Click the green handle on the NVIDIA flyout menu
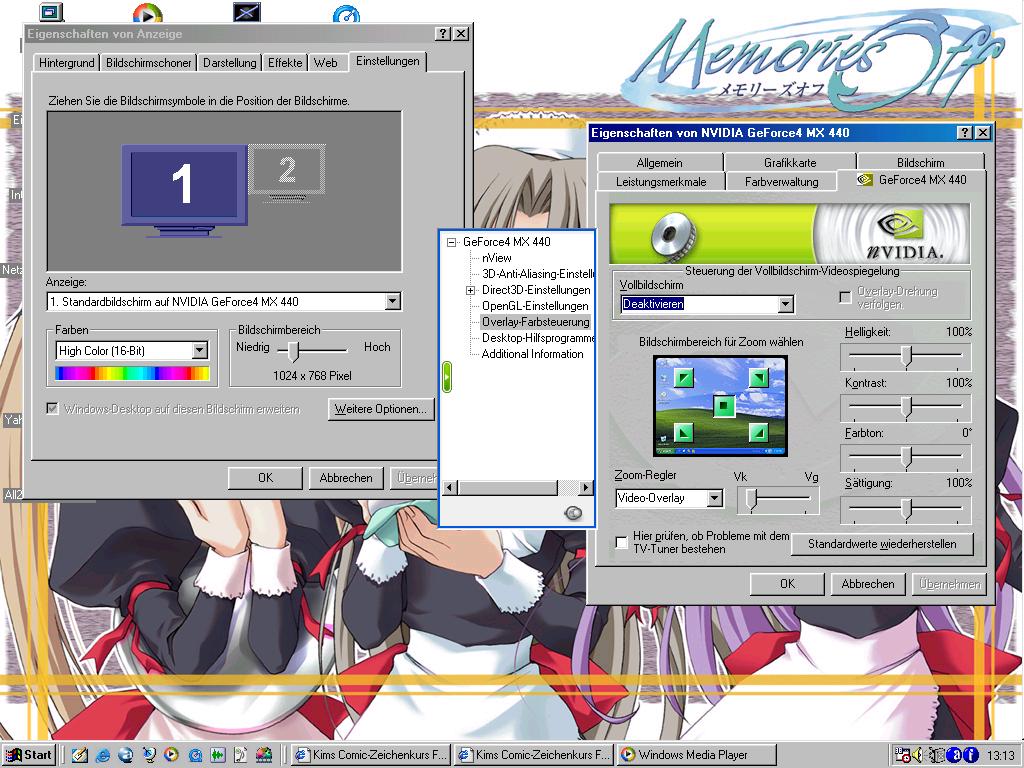Image resolution: width=1024 pixels, height=768 pixels. (448, 376)
